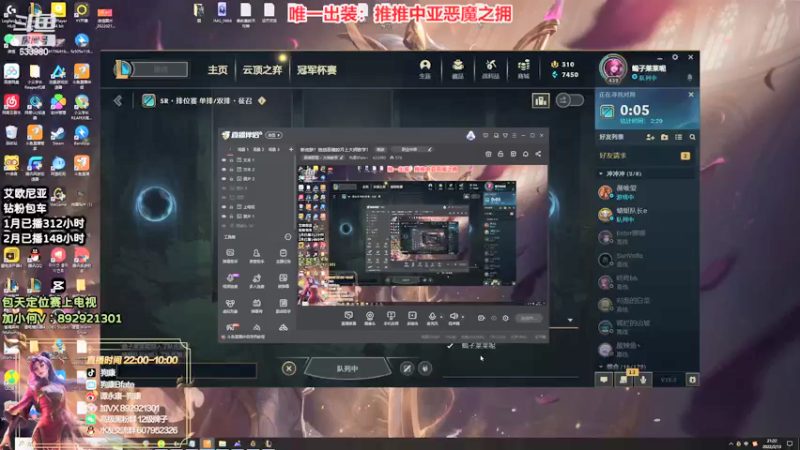The width and height of the screenshot is (800, 450).
Task: Go back with the lobby back arrow
Action: tap(118, 101)
